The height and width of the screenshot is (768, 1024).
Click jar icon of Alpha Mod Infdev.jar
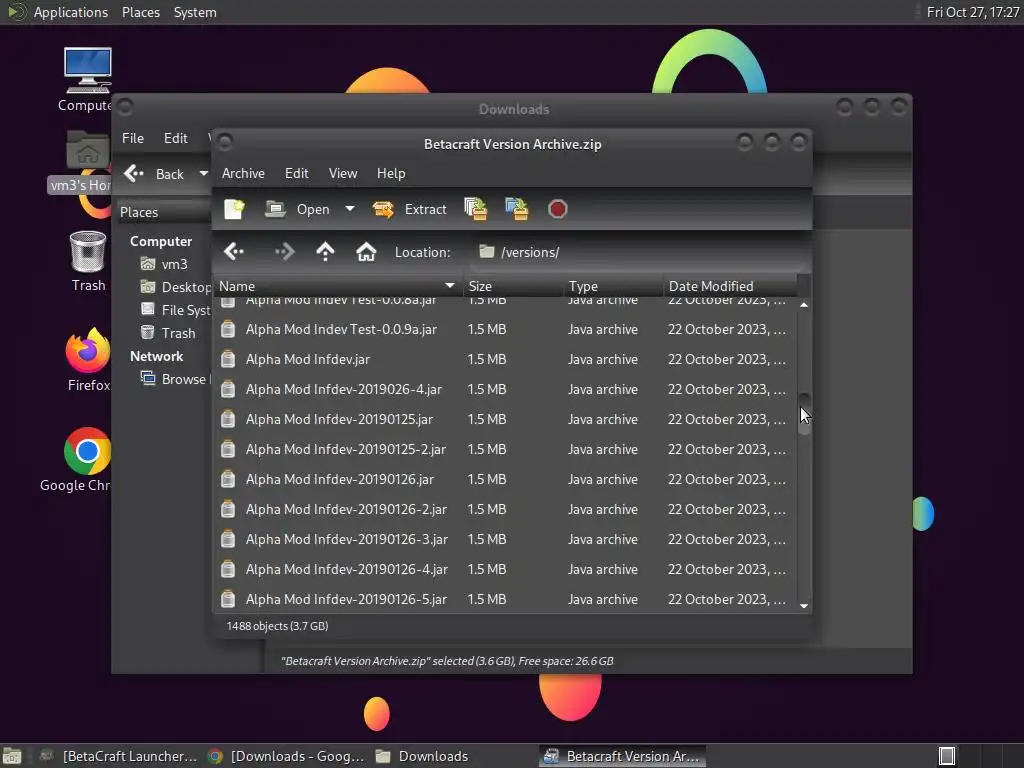tap(228, 359)
